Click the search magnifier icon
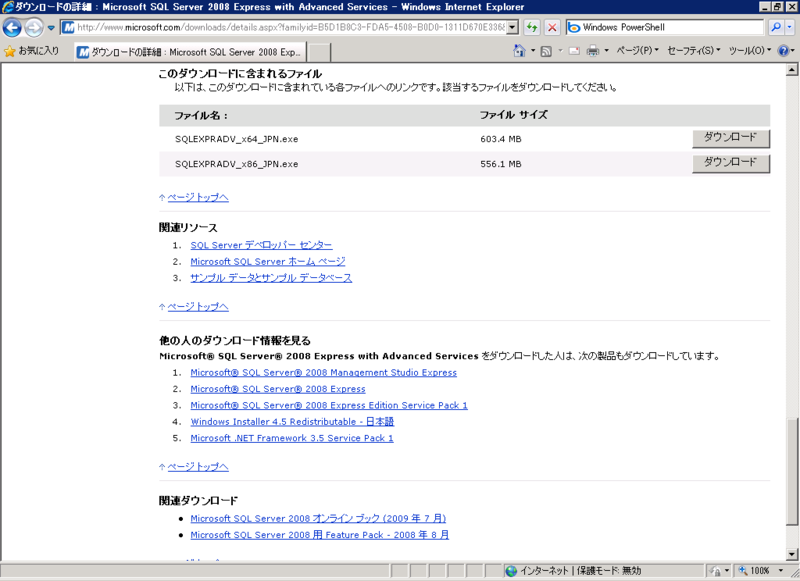800x581 pixels. (x=776, y=27)
